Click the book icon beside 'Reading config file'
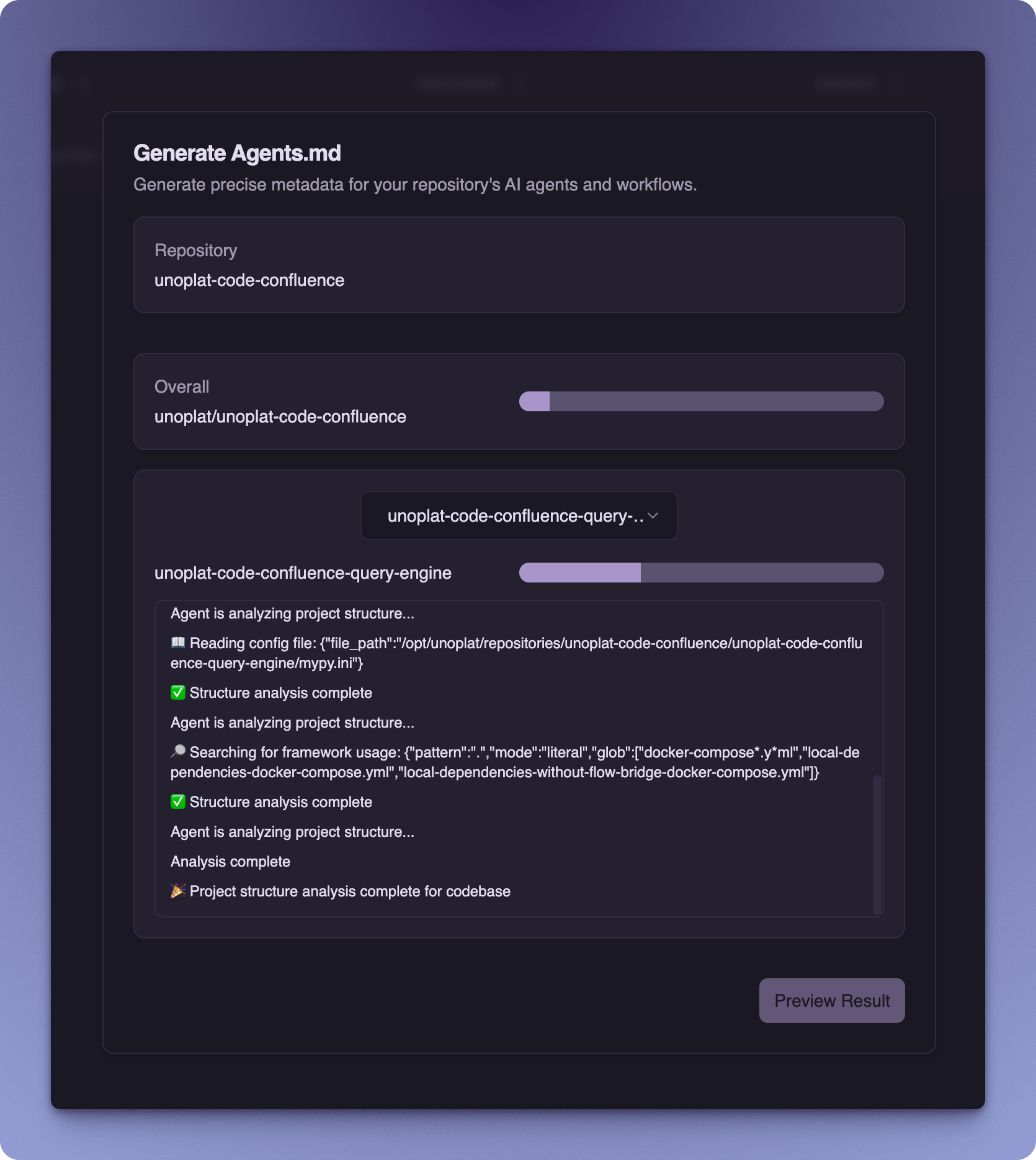 point(178,643)
